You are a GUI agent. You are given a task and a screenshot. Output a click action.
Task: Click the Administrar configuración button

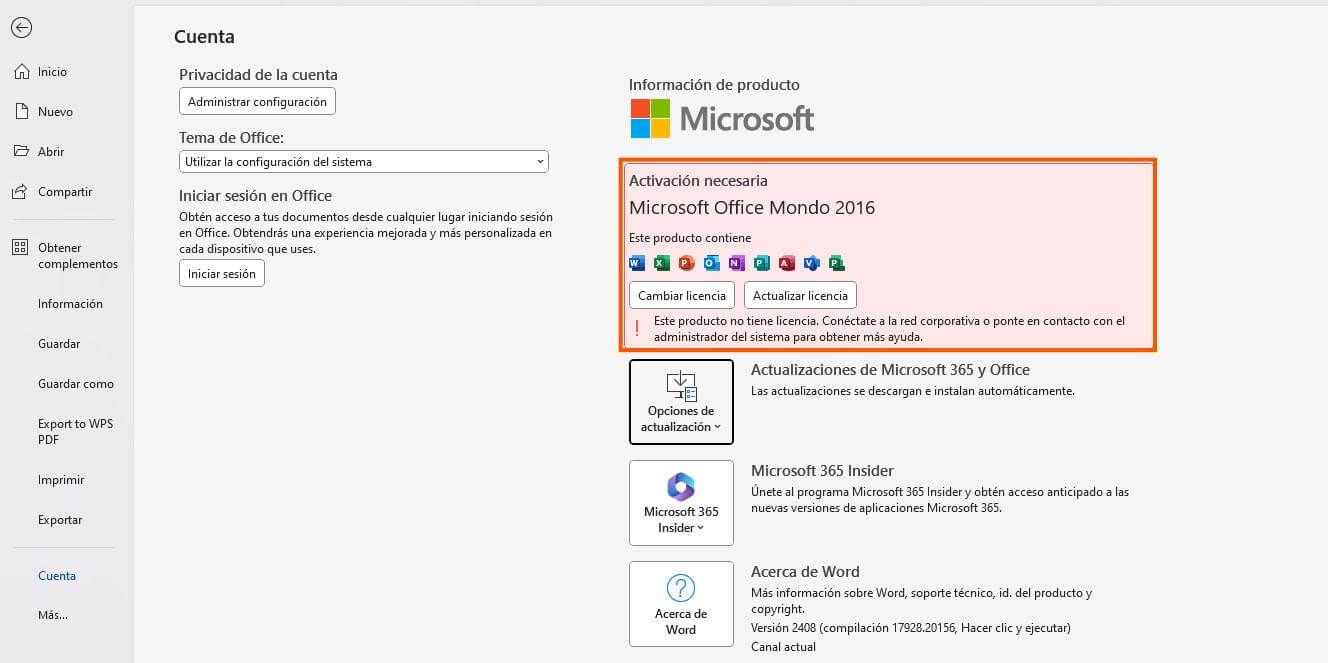[x=257, y=101]
